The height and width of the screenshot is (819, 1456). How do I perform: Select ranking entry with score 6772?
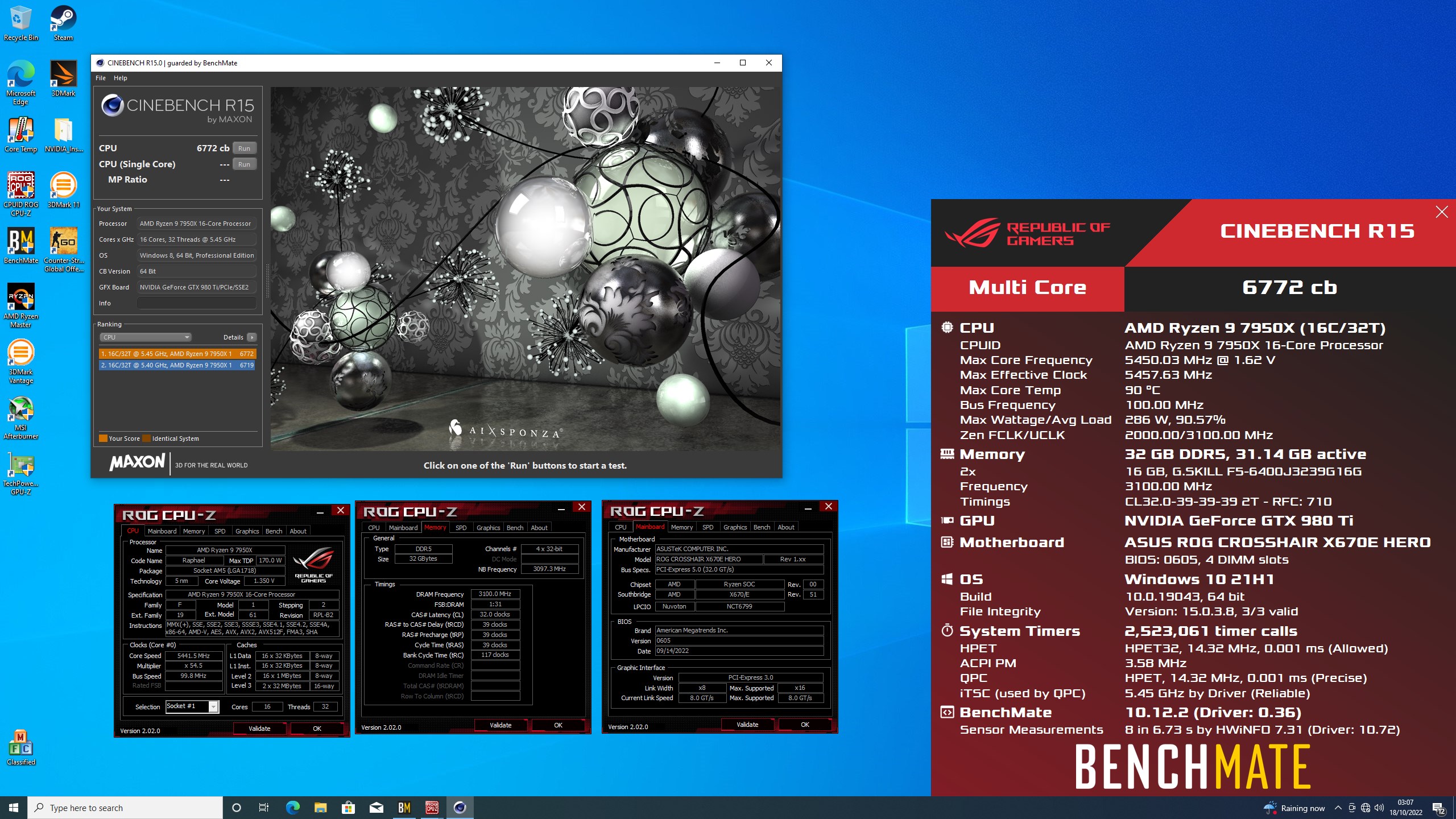tap(177, 354)
